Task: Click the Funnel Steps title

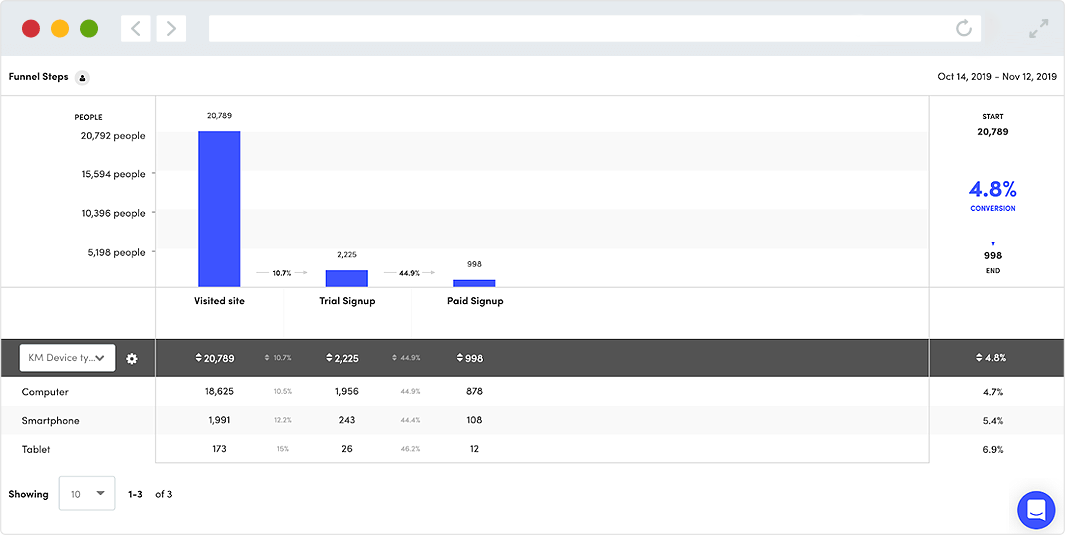Action: (38, 77)
